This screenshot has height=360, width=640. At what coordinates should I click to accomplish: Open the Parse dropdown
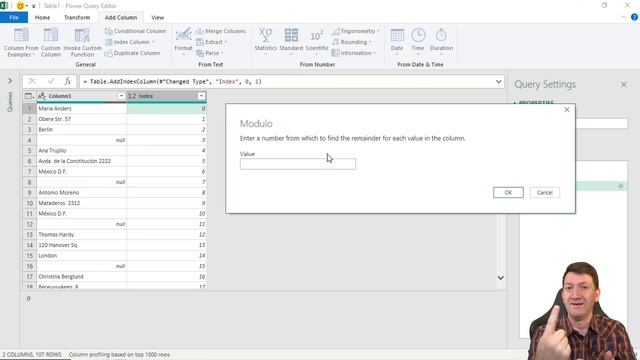click(x=209, y=53)
